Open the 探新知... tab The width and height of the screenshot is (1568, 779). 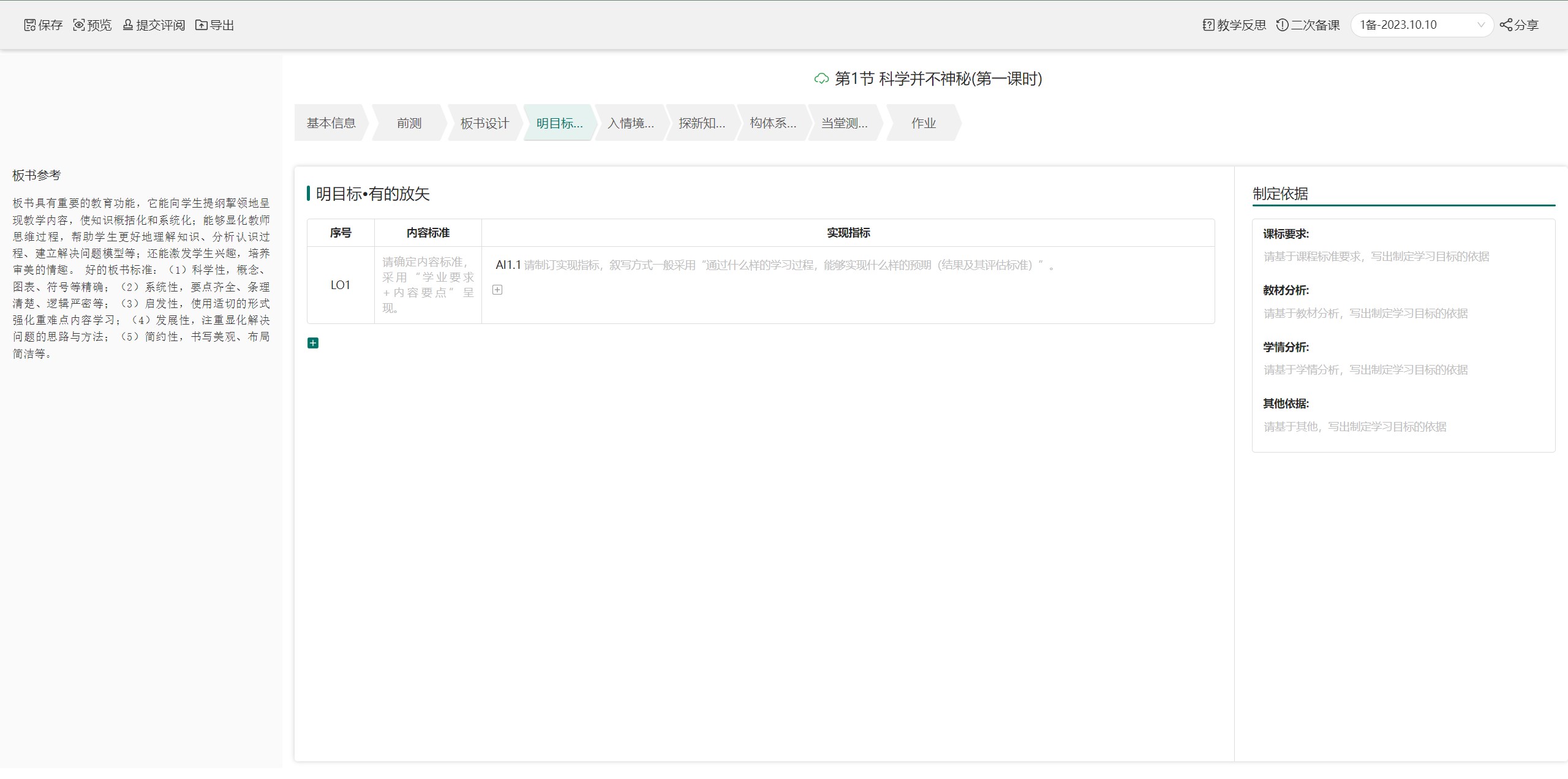702,123
